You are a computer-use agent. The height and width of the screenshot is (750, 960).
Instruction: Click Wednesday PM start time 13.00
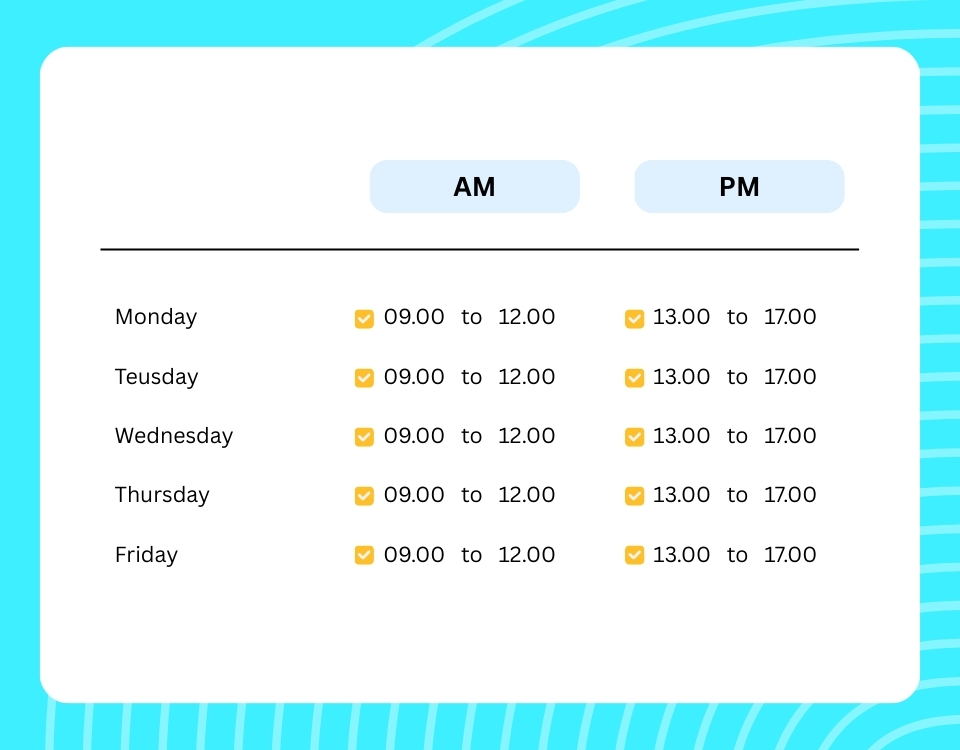(x=681, y=436)
